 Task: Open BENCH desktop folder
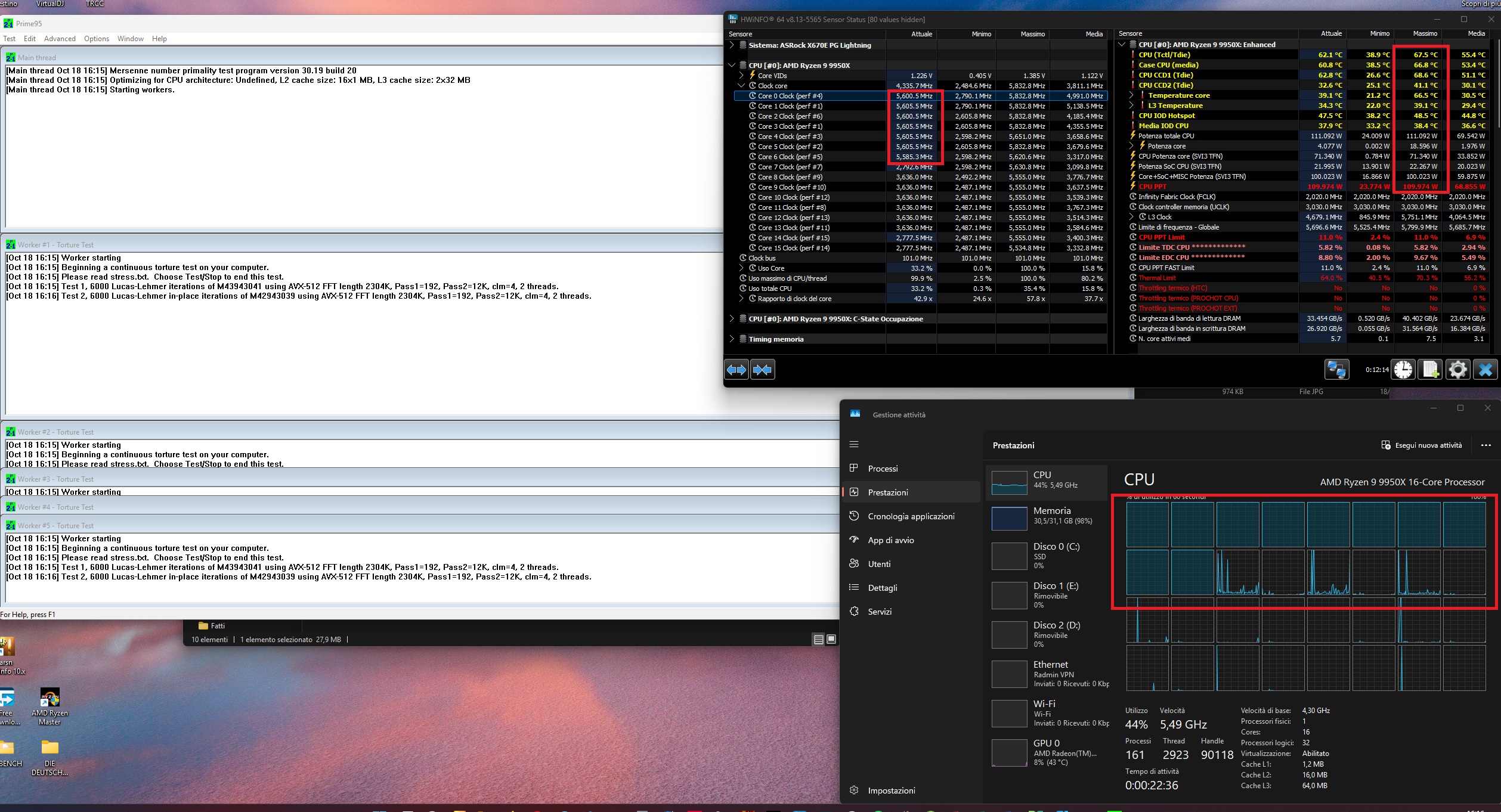click(x=9, y=753)
